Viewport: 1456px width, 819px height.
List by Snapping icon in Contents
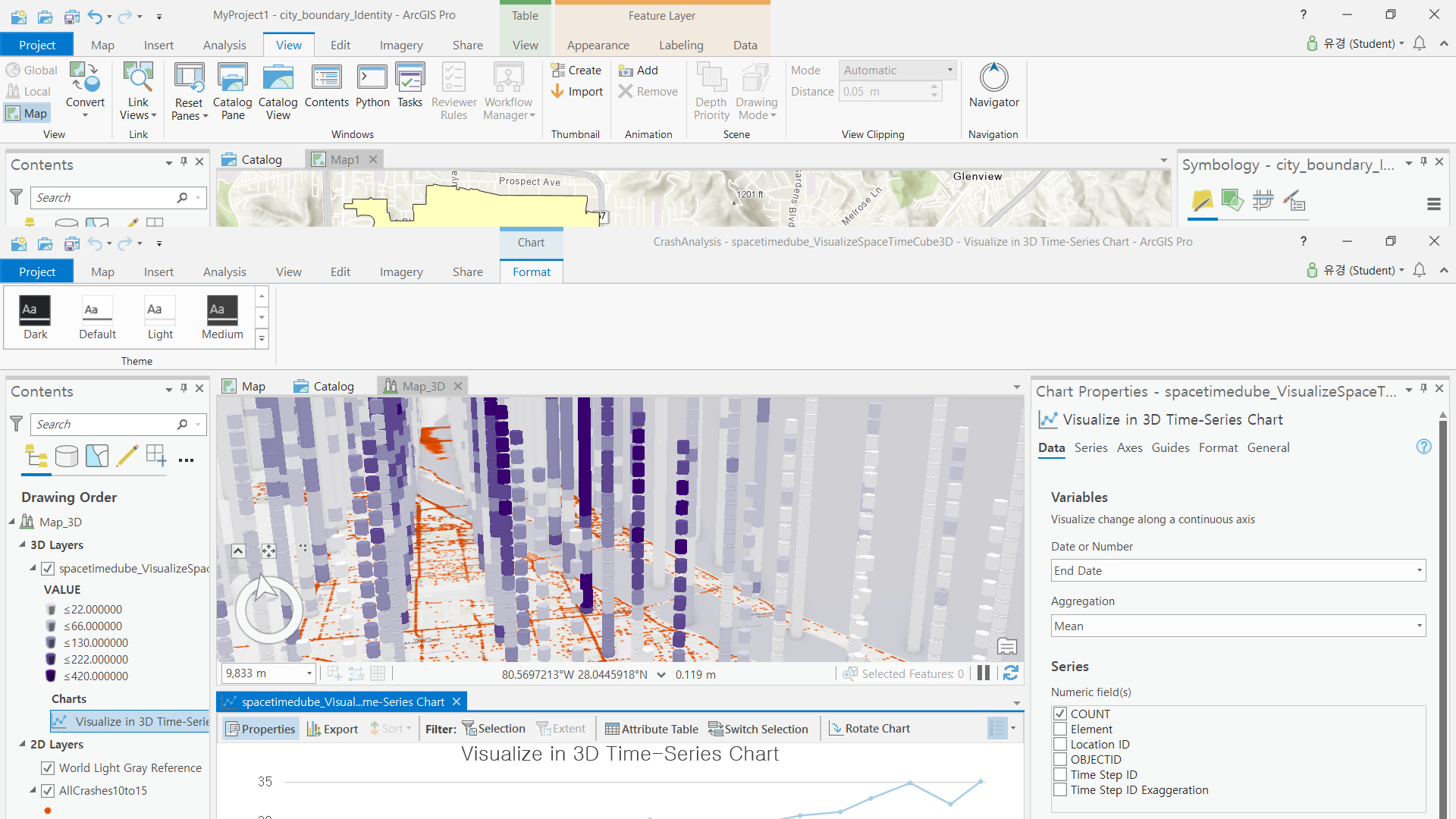coord(156,456)
